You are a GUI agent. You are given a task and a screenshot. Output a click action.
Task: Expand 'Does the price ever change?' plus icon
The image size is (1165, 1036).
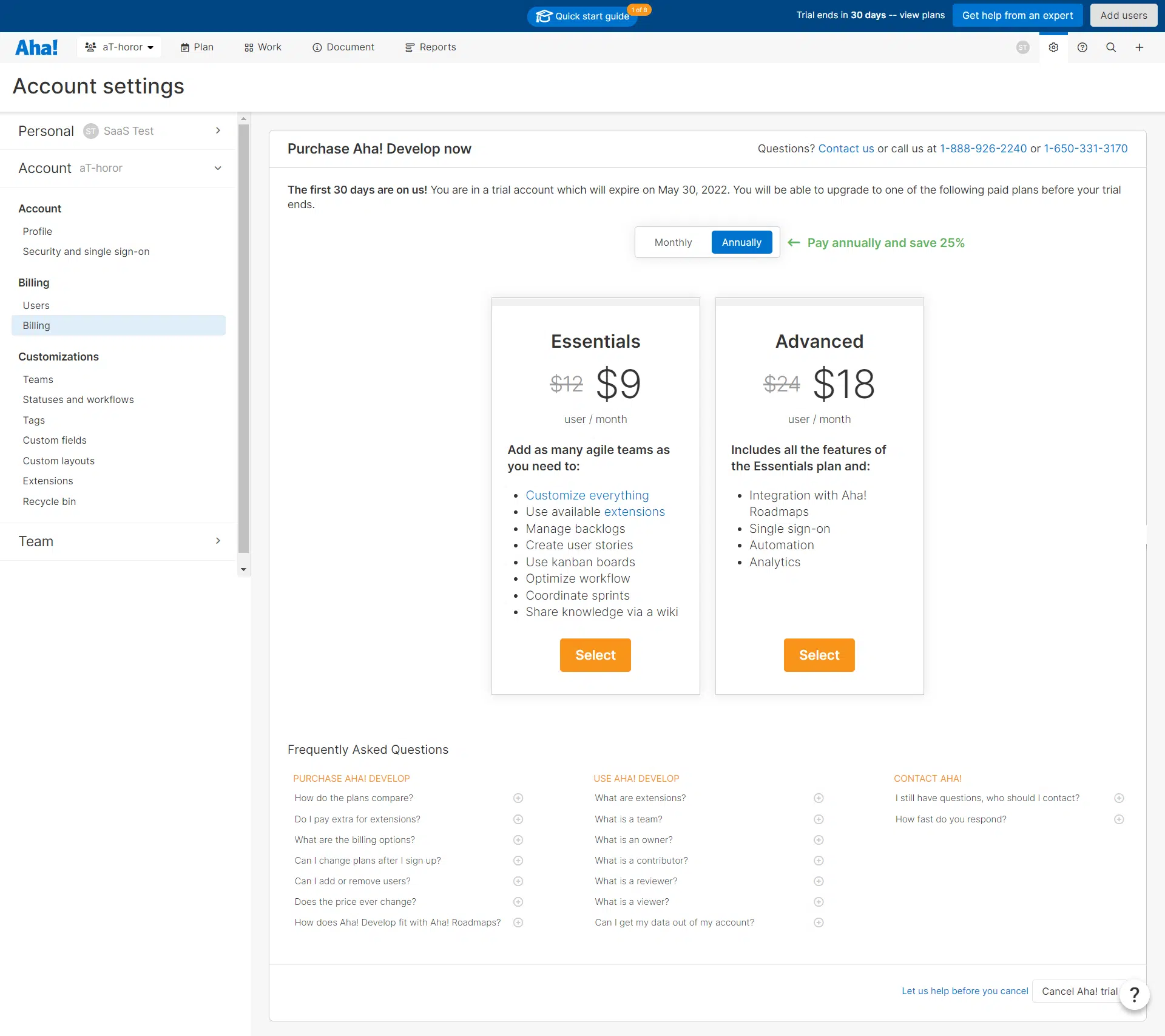(x=518, y=902)
